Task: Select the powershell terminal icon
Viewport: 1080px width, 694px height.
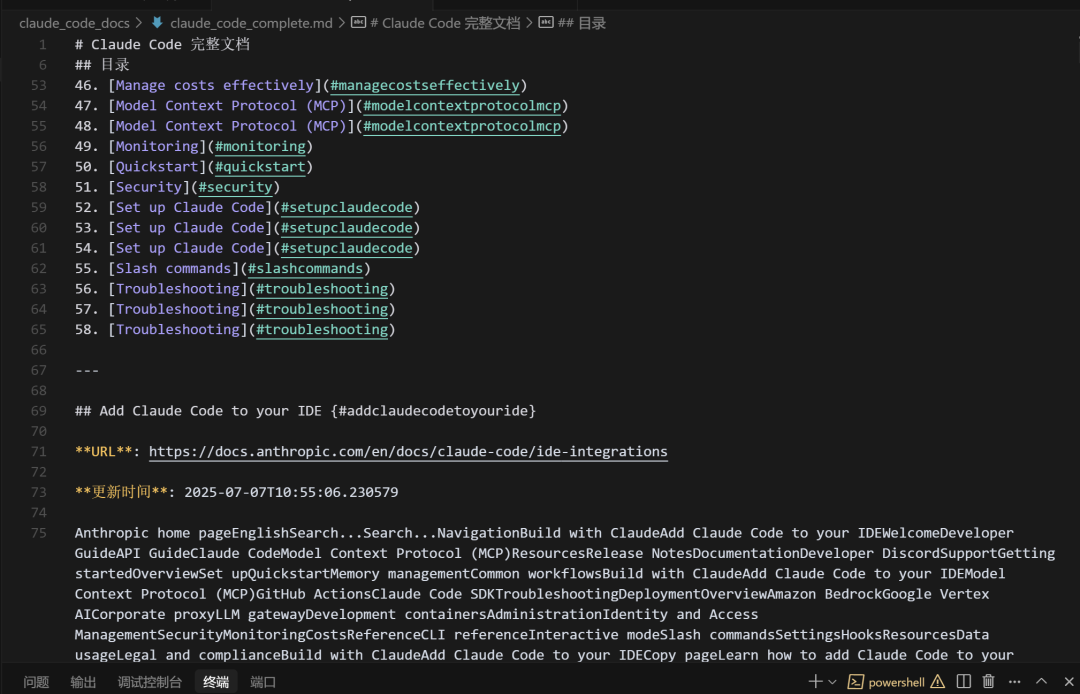Action: click(x=855, y=682)
